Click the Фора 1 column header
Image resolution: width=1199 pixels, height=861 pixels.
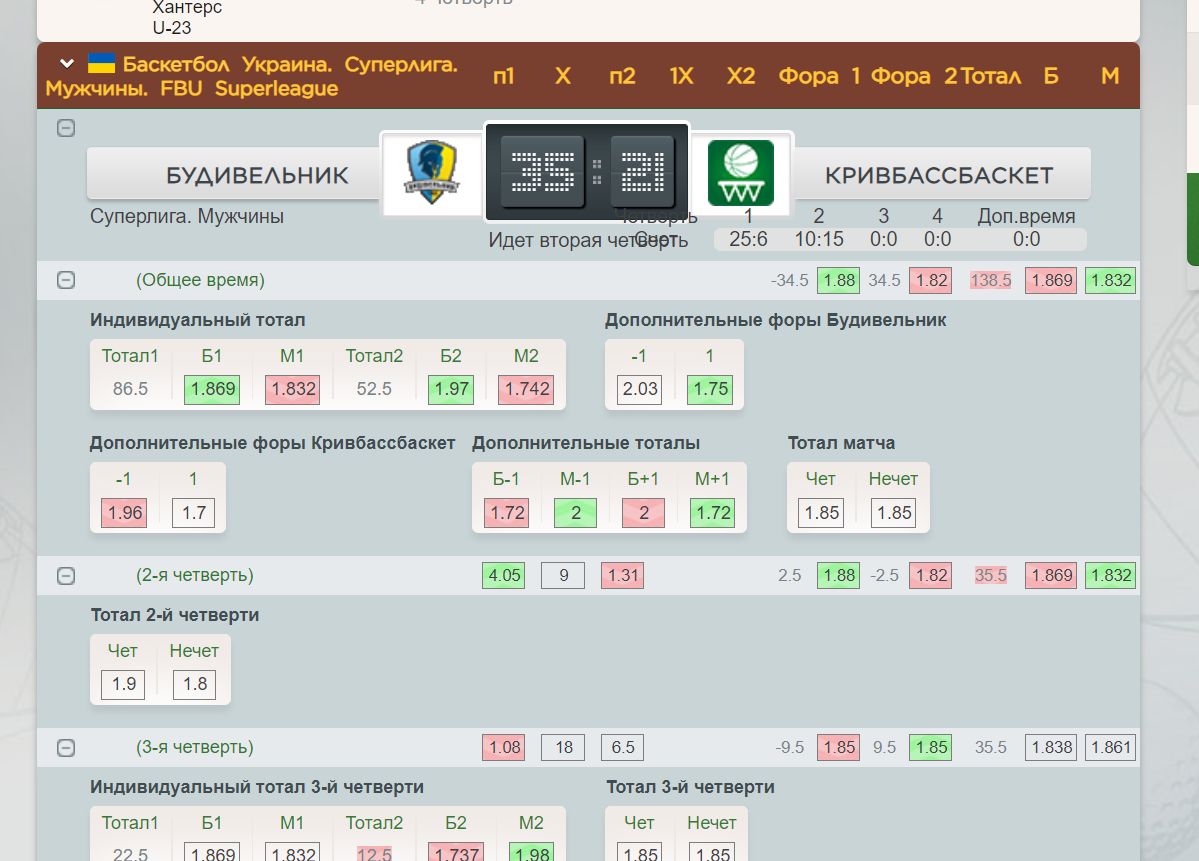pos(820,76)
